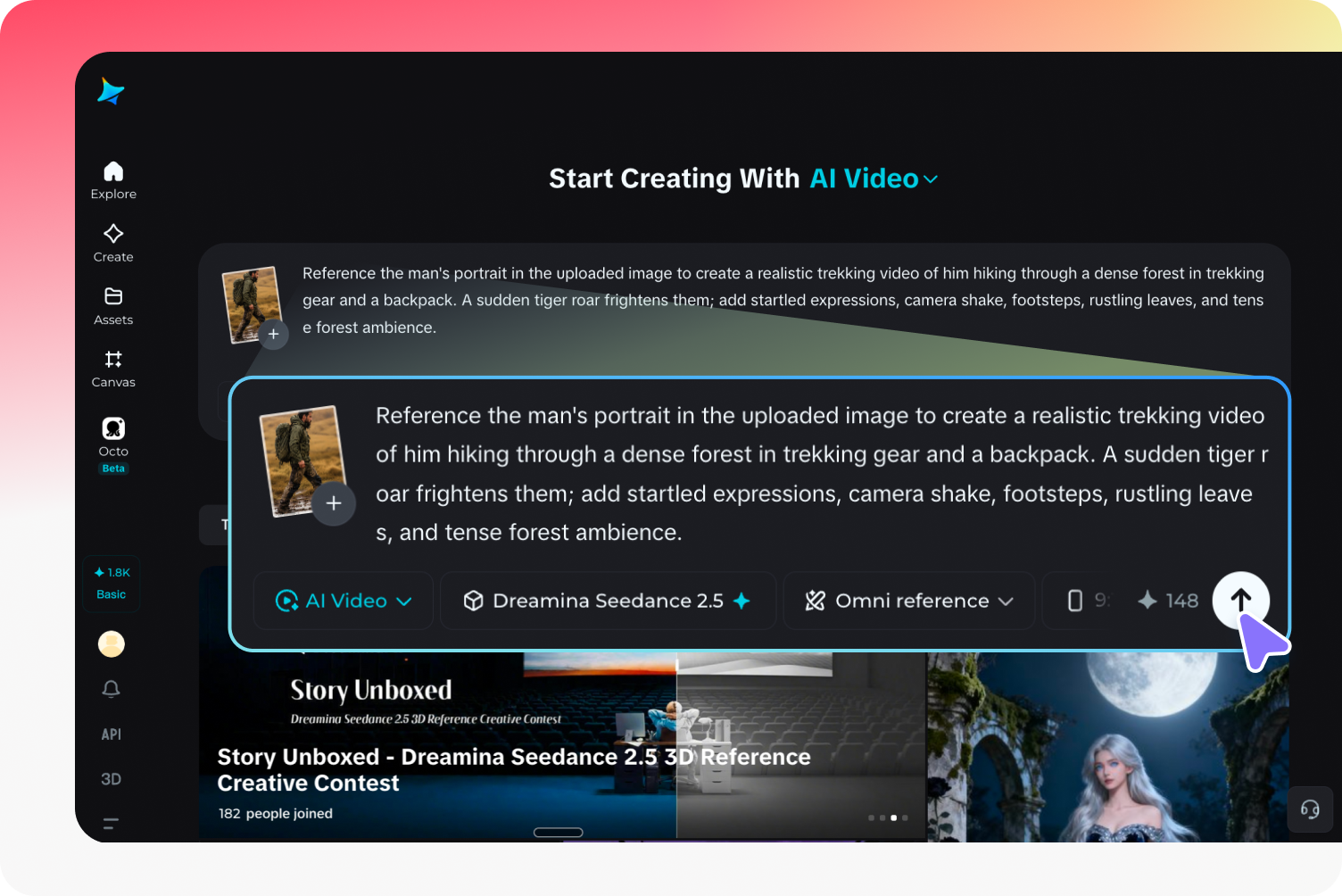Click the enlarged hiker reference image
1342x896 pixels.
[303, 460]
